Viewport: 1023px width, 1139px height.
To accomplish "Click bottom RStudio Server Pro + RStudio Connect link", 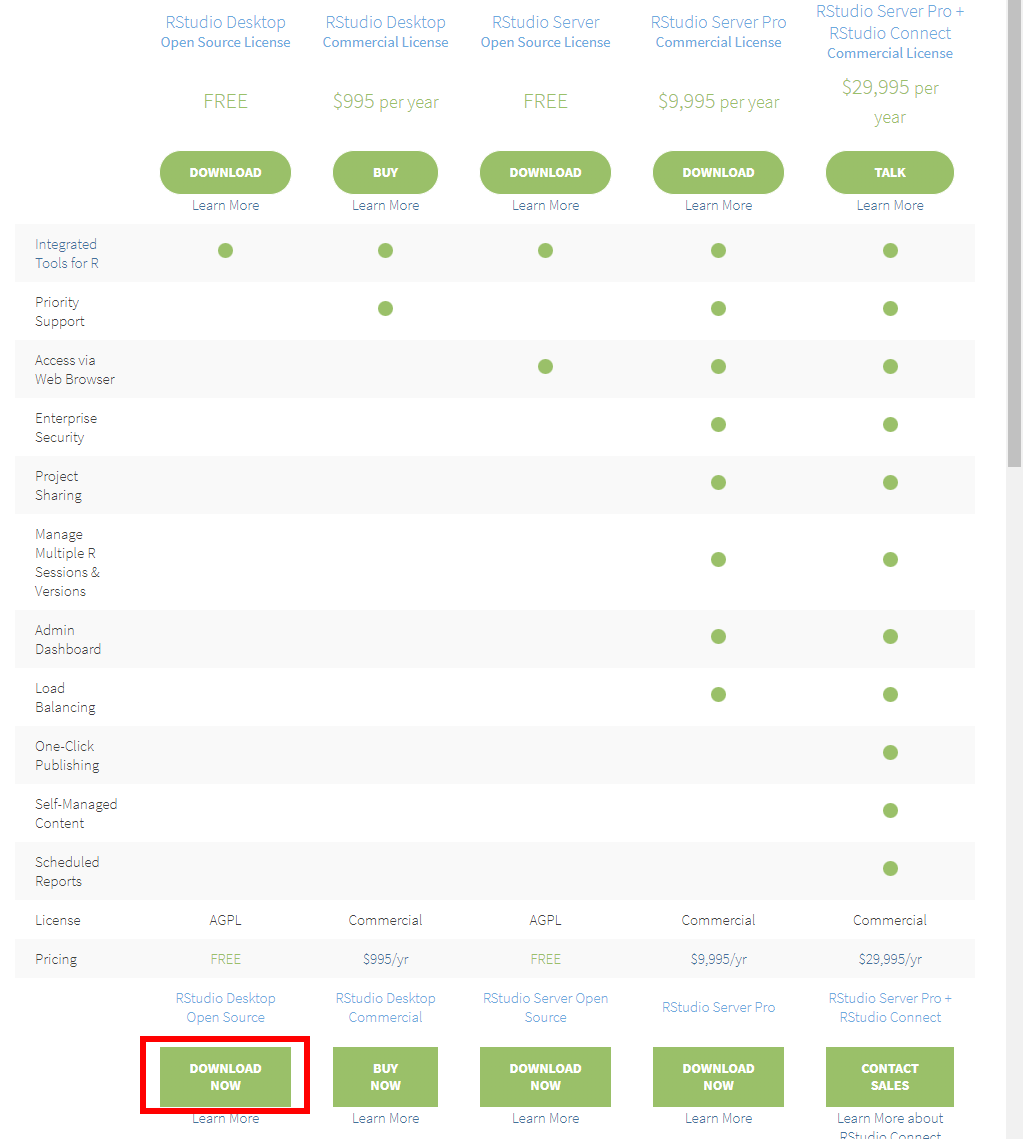I will [x=889, y=1008].
